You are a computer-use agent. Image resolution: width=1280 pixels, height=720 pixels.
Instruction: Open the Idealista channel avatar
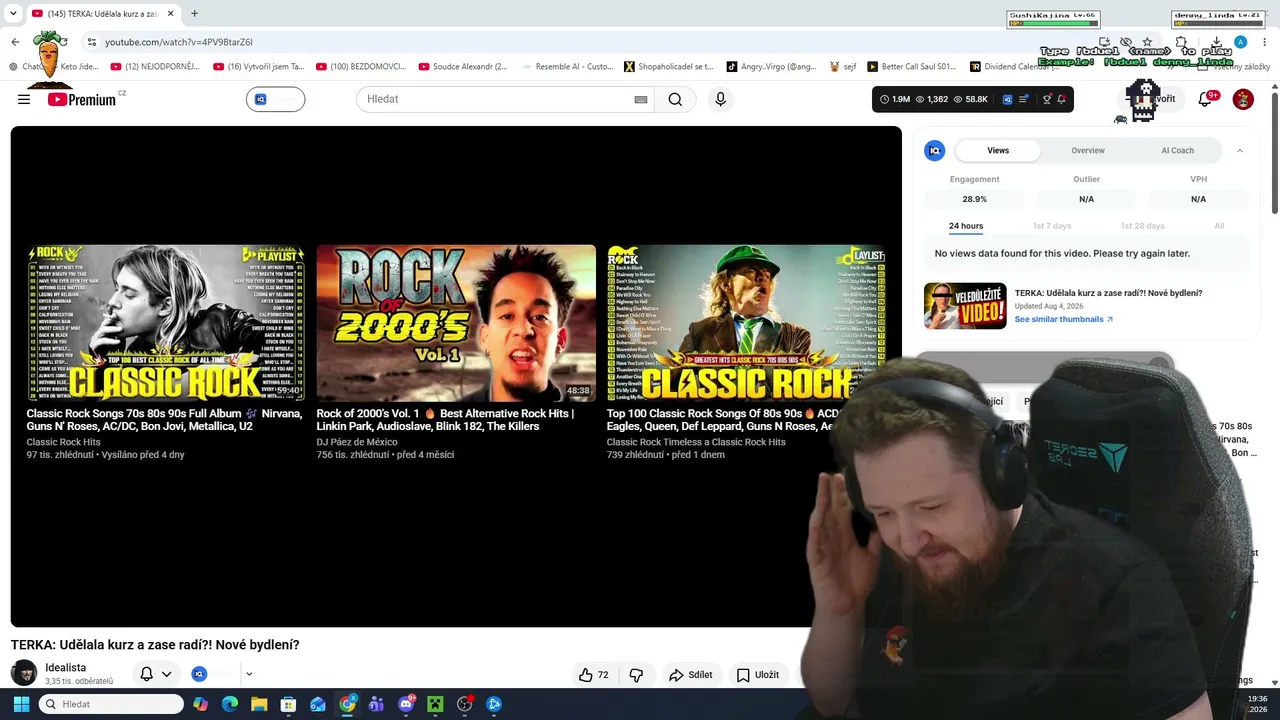pos(24,674)
